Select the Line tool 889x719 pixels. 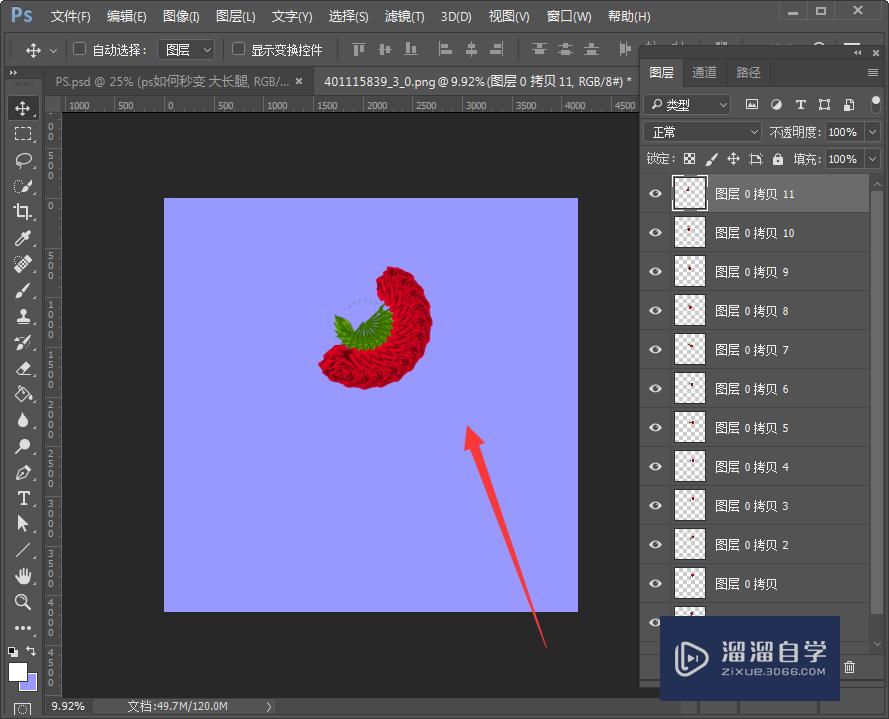point(23,550)
